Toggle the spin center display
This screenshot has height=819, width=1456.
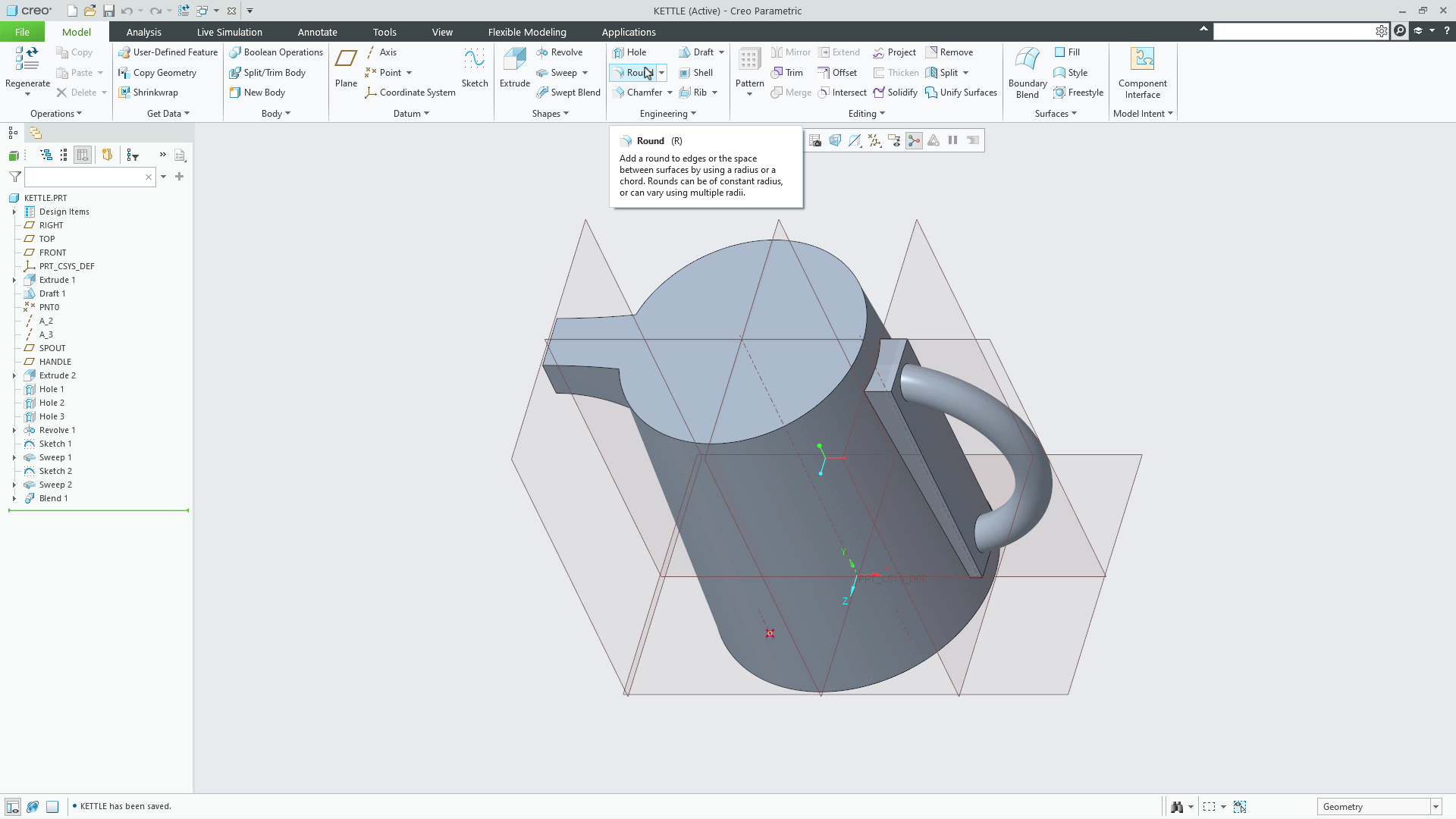pos(914,140)
